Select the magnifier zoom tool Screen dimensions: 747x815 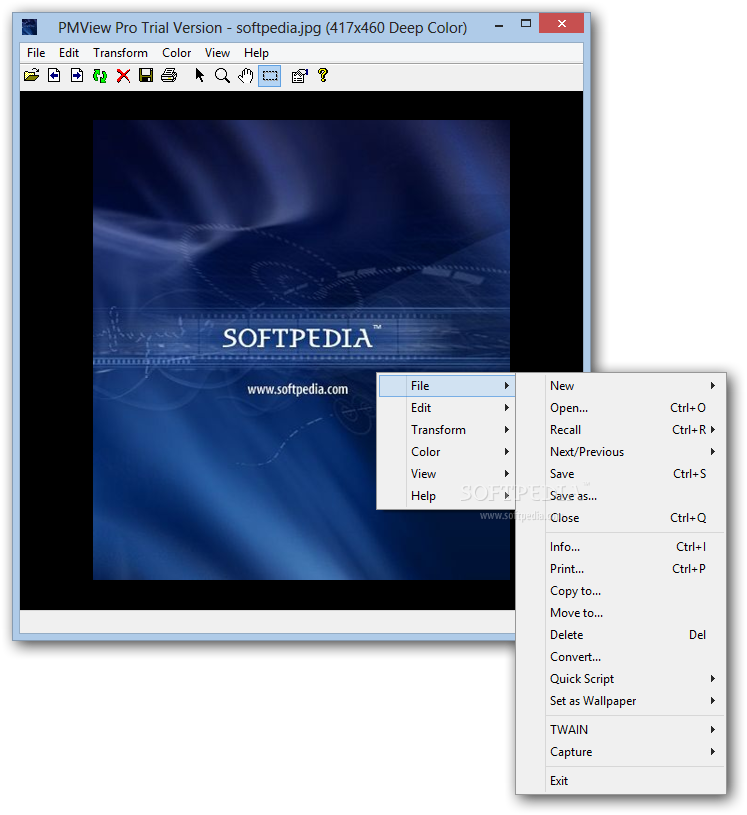click(222, 76)
